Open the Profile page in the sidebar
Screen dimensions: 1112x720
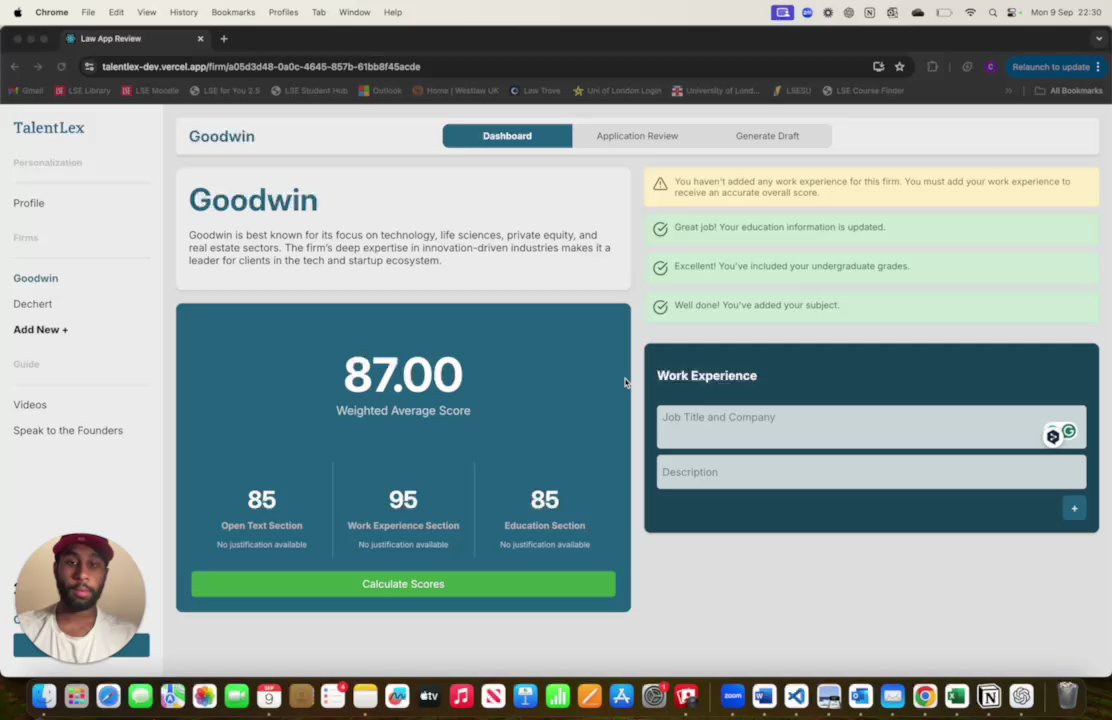[29, 204]
